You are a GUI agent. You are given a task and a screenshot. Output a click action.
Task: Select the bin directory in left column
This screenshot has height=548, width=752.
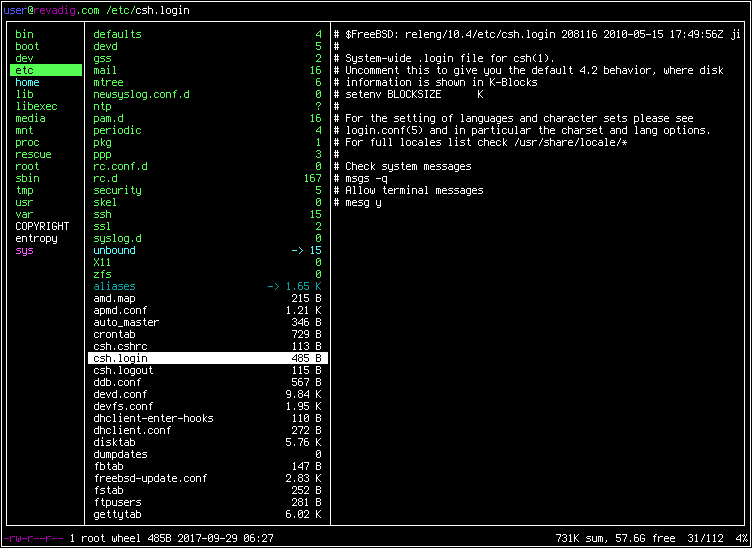tap(24, 35)
